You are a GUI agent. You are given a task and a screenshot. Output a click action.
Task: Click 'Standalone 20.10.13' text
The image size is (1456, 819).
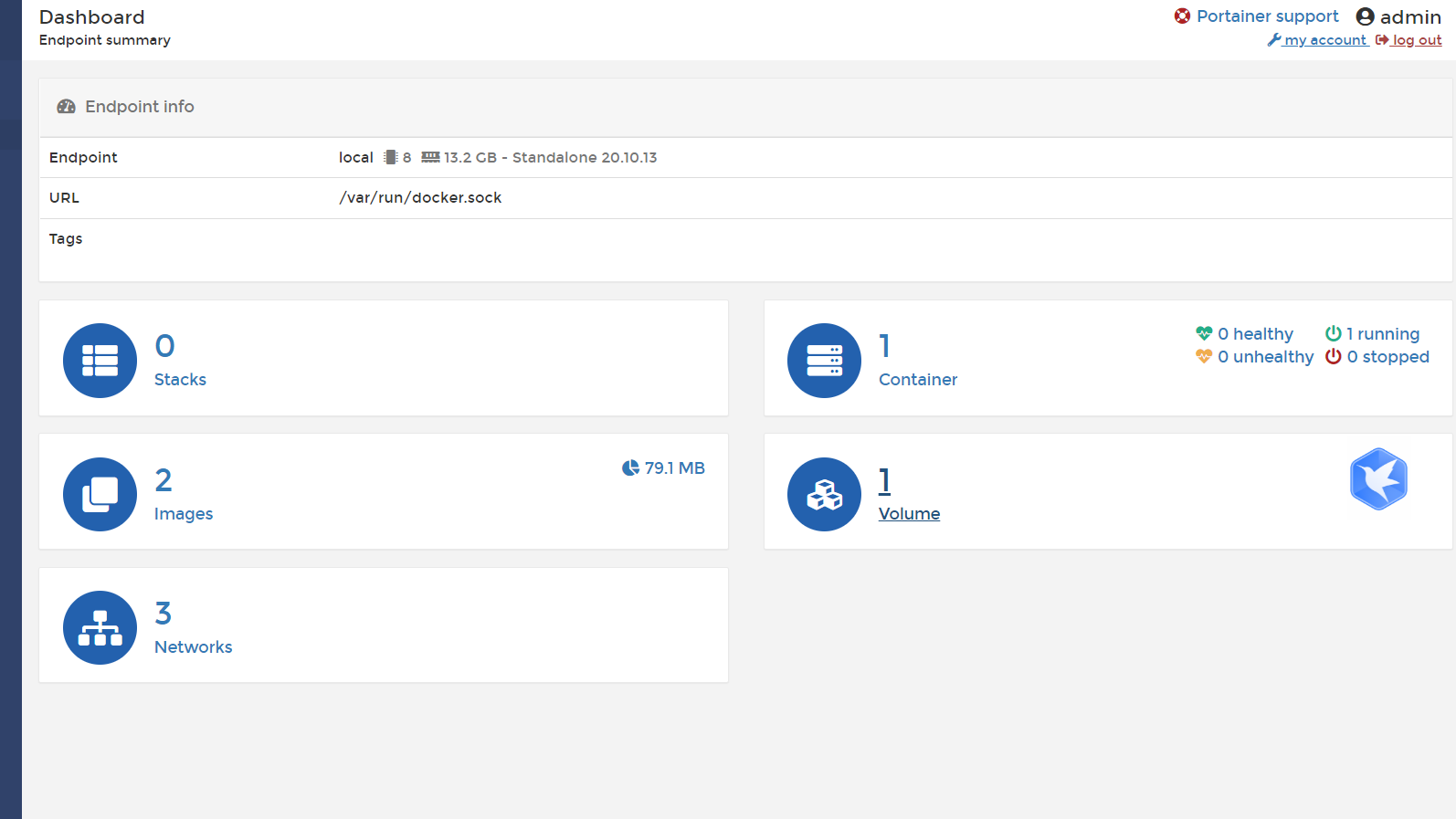(x=585, y=157)
